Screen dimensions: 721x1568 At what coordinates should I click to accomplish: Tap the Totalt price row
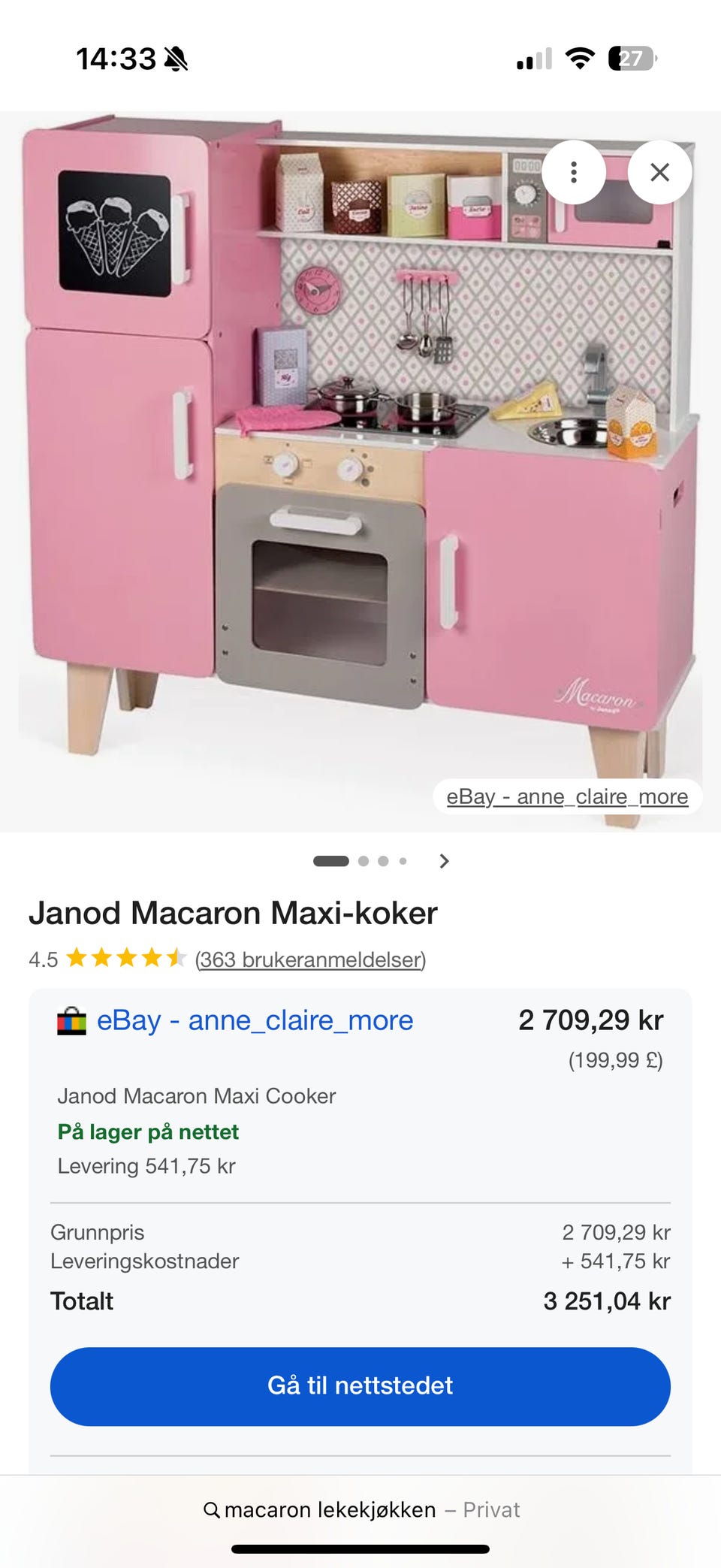point(360,1301)
